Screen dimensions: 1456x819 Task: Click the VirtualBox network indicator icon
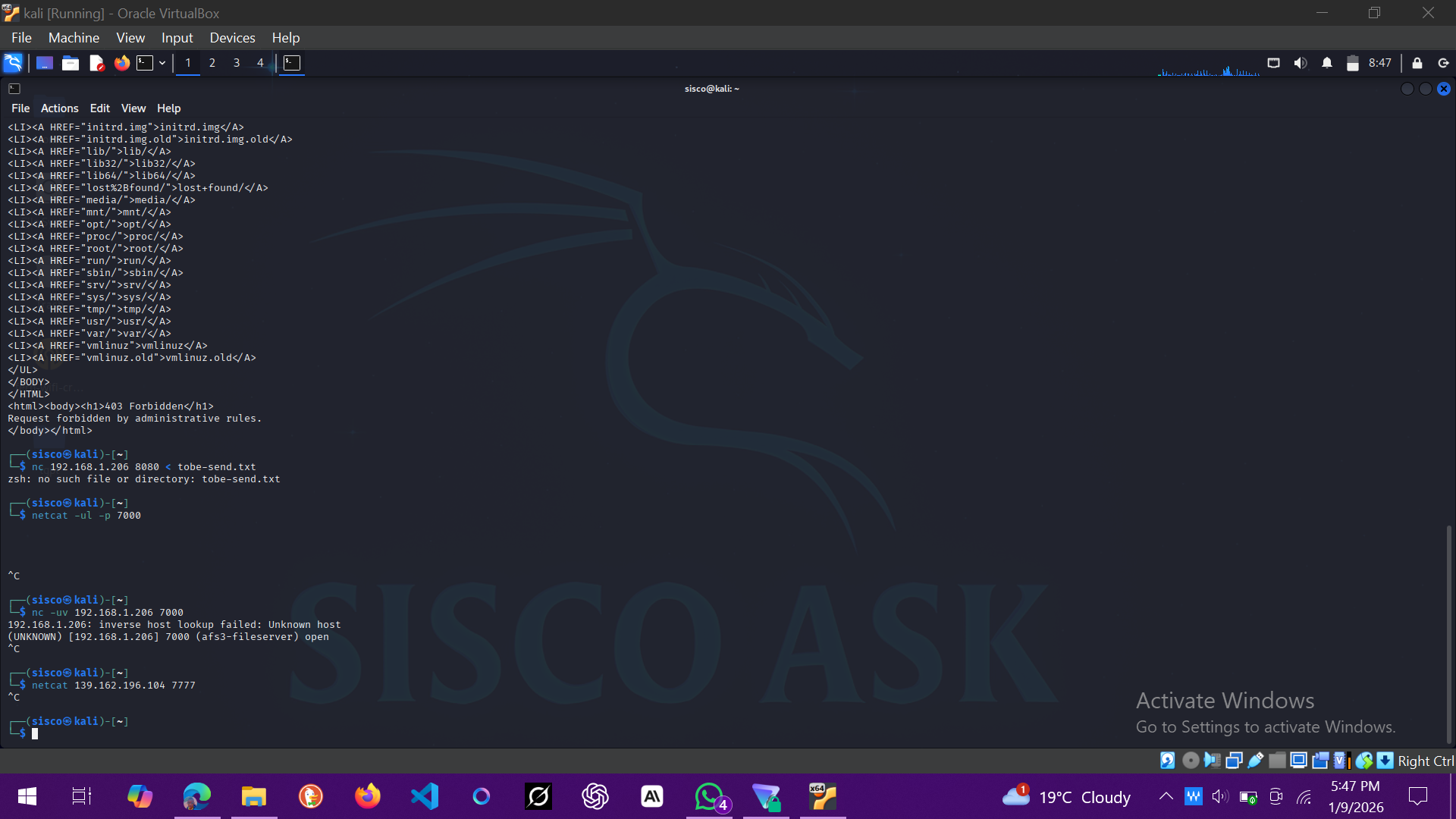tap(1234, 761)
